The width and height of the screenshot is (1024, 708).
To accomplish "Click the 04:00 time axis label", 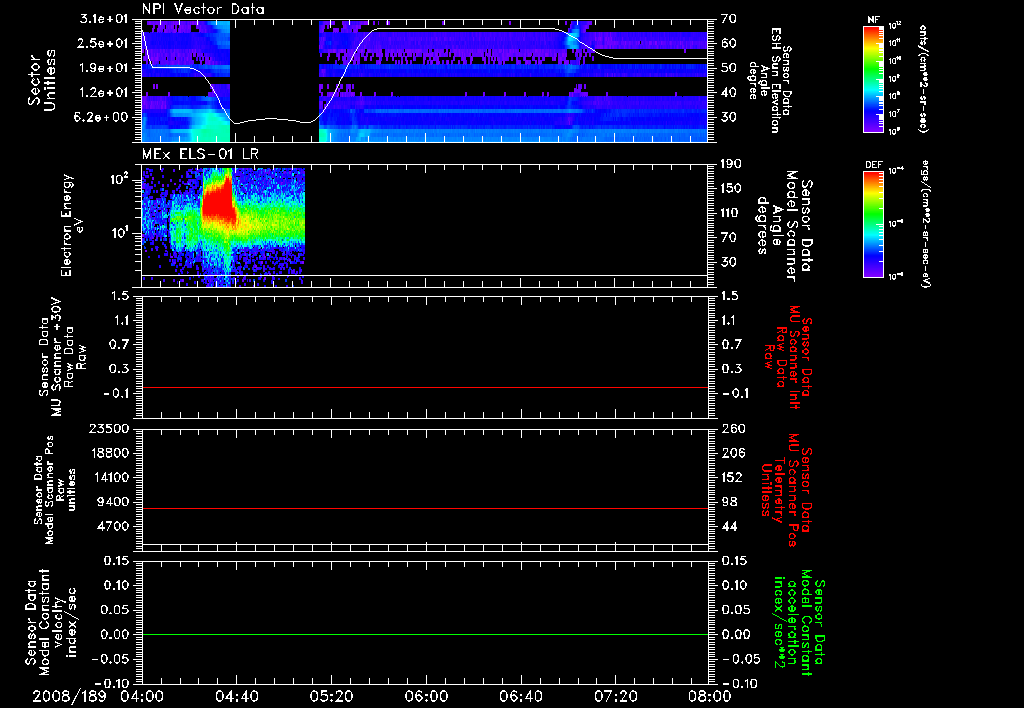I will coord(142,696).
